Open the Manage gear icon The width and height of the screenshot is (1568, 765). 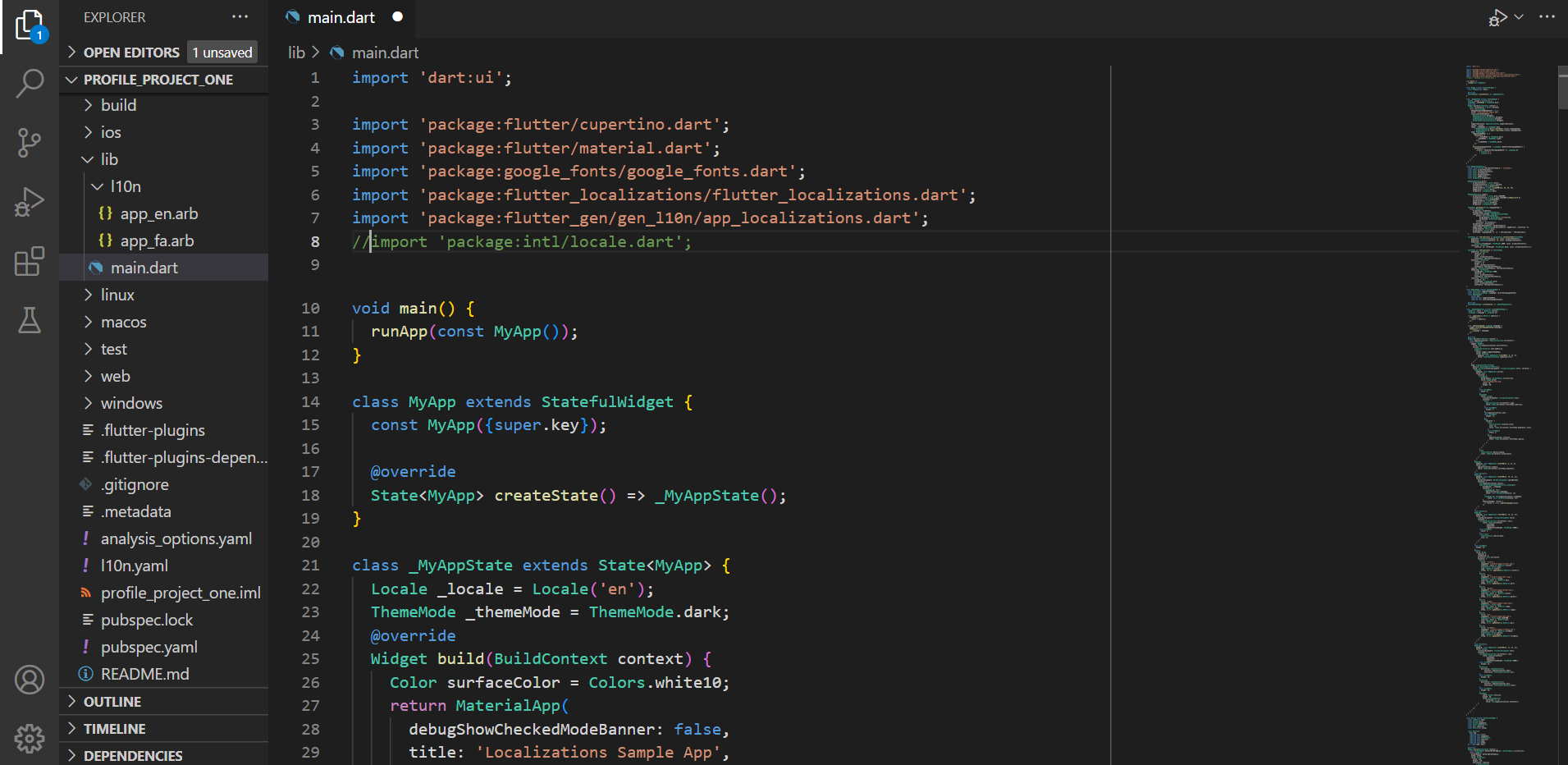[30, 739]
